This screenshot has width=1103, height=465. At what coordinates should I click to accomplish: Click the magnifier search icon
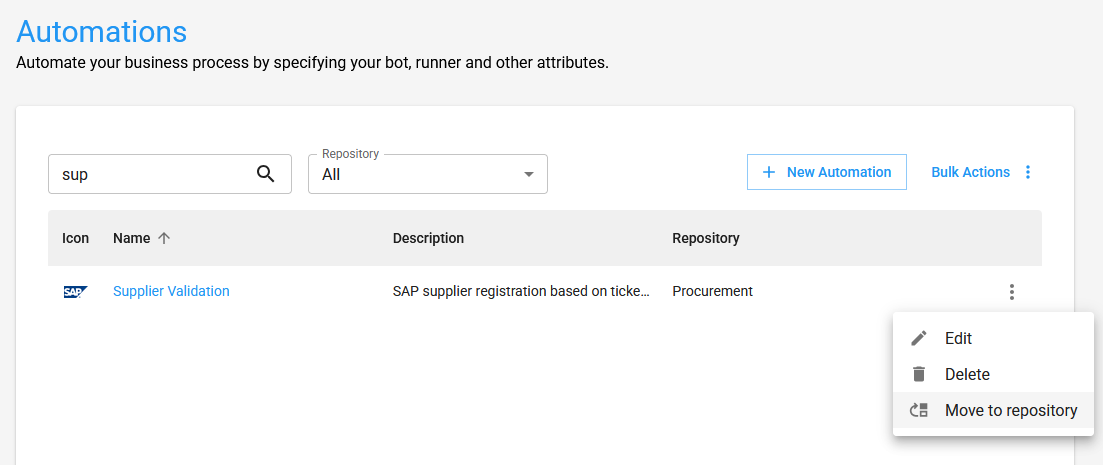265,174
